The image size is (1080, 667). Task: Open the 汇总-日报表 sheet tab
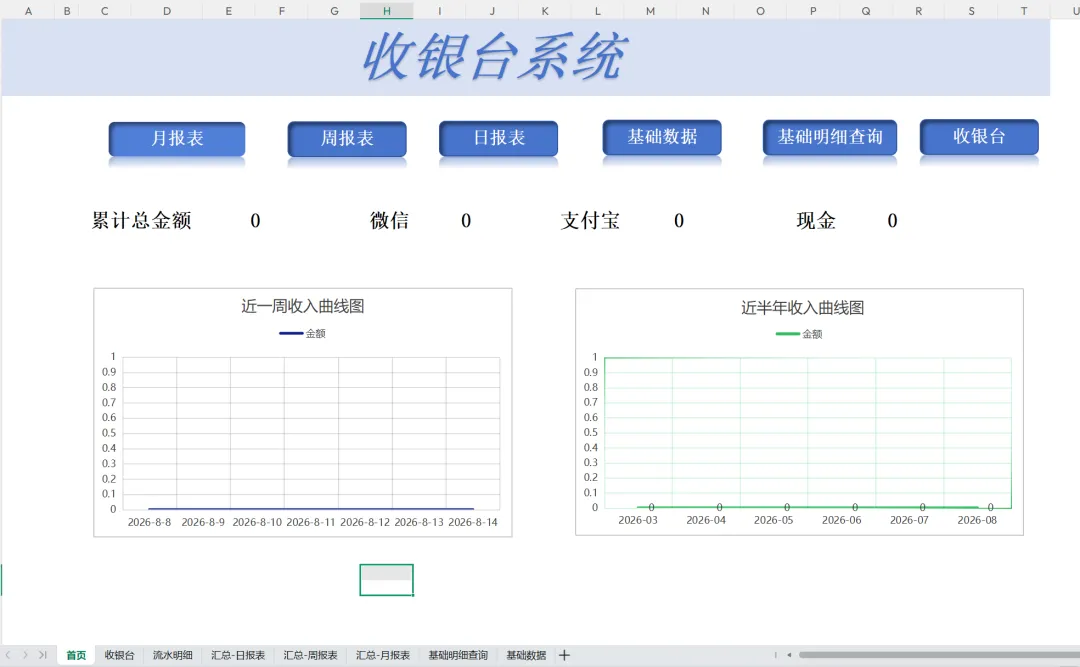click(238, 655)
